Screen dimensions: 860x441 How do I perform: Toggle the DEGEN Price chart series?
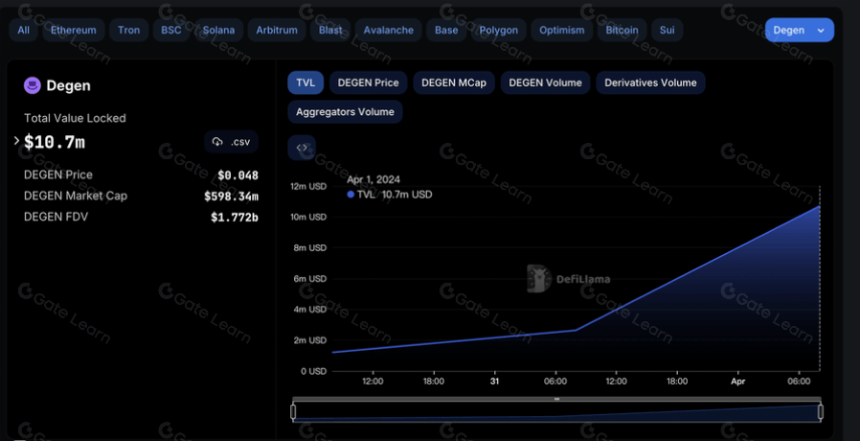pos(368,83)
